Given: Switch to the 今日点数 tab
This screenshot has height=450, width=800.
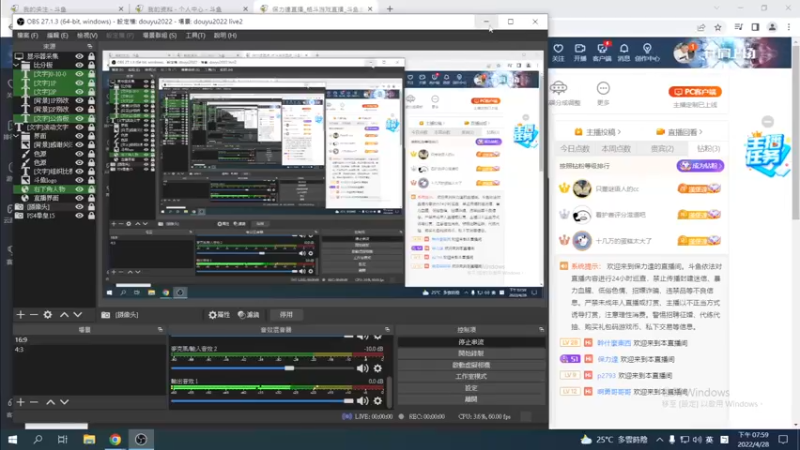Looking at the screenshot, I should [x=575, y=149].
